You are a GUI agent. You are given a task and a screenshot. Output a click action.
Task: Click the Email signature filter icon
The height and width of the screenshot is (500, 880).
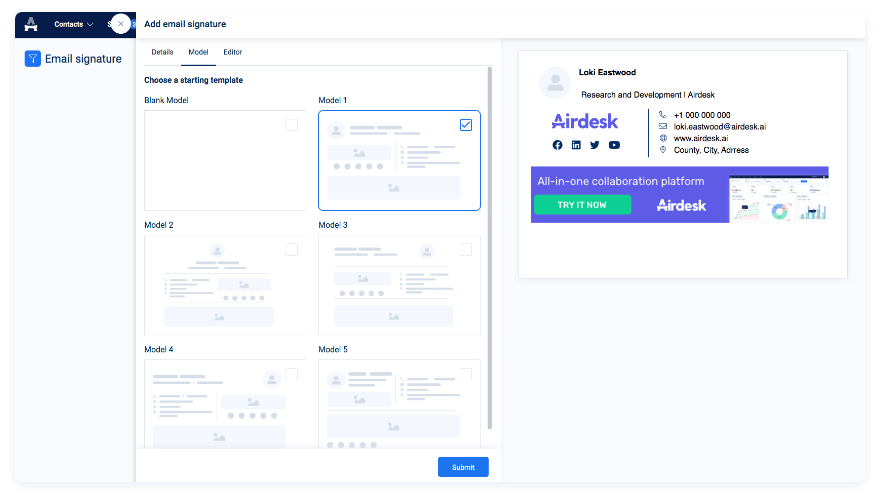click(x=33, y=58)
